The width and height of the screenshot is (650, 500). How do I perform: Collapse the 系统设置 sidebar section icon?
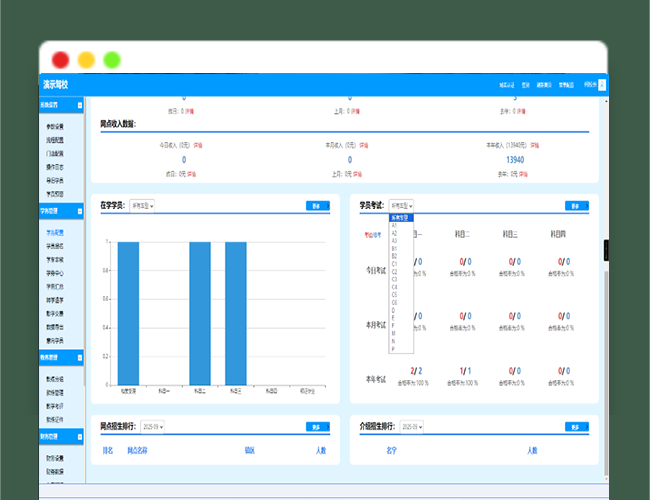pyautogui.click(x=80, y=105)
